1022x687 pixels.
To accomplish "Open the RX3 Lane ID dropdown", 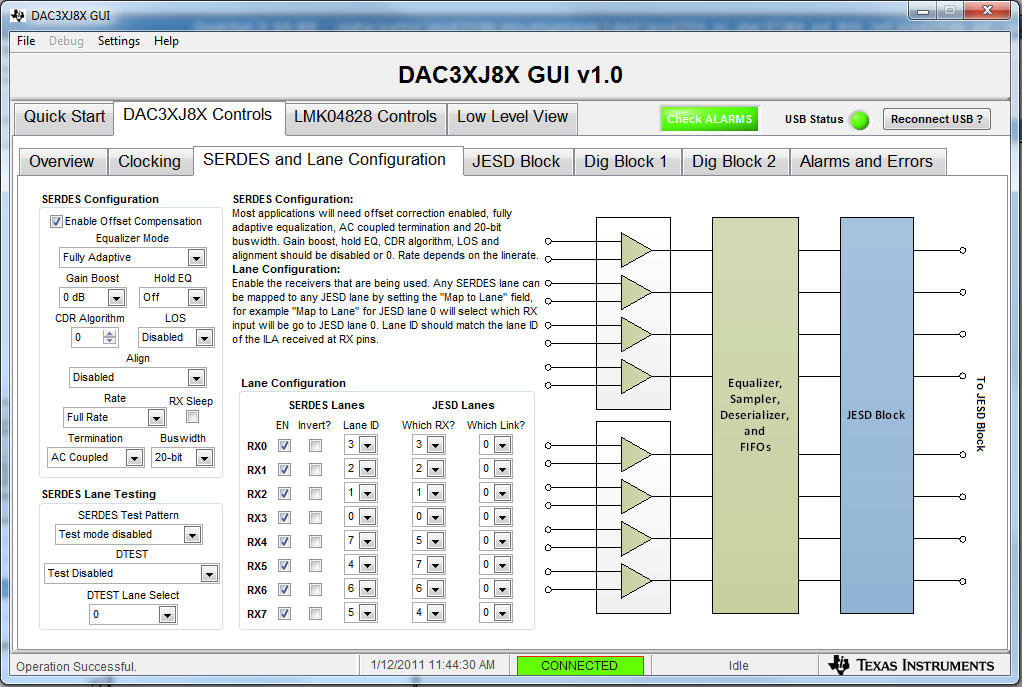I will pyautogui.click(x=368, y=517).
